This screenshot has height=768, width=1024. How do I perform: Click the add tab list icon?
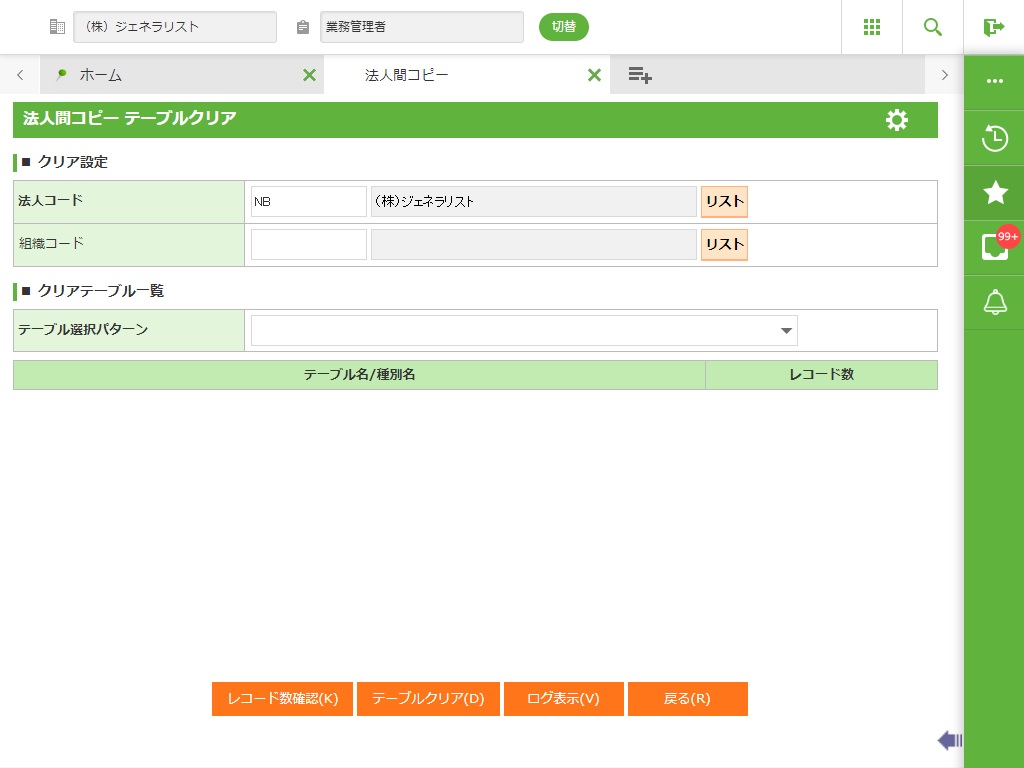[640, 75]
